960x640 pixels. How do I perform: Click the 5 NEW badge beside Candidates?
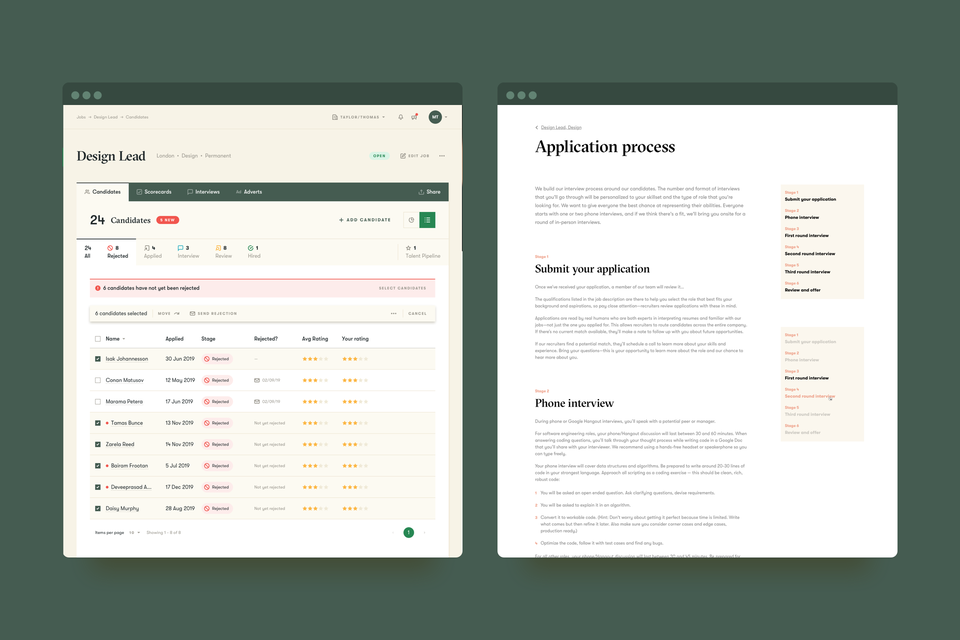tap(168, 220)
